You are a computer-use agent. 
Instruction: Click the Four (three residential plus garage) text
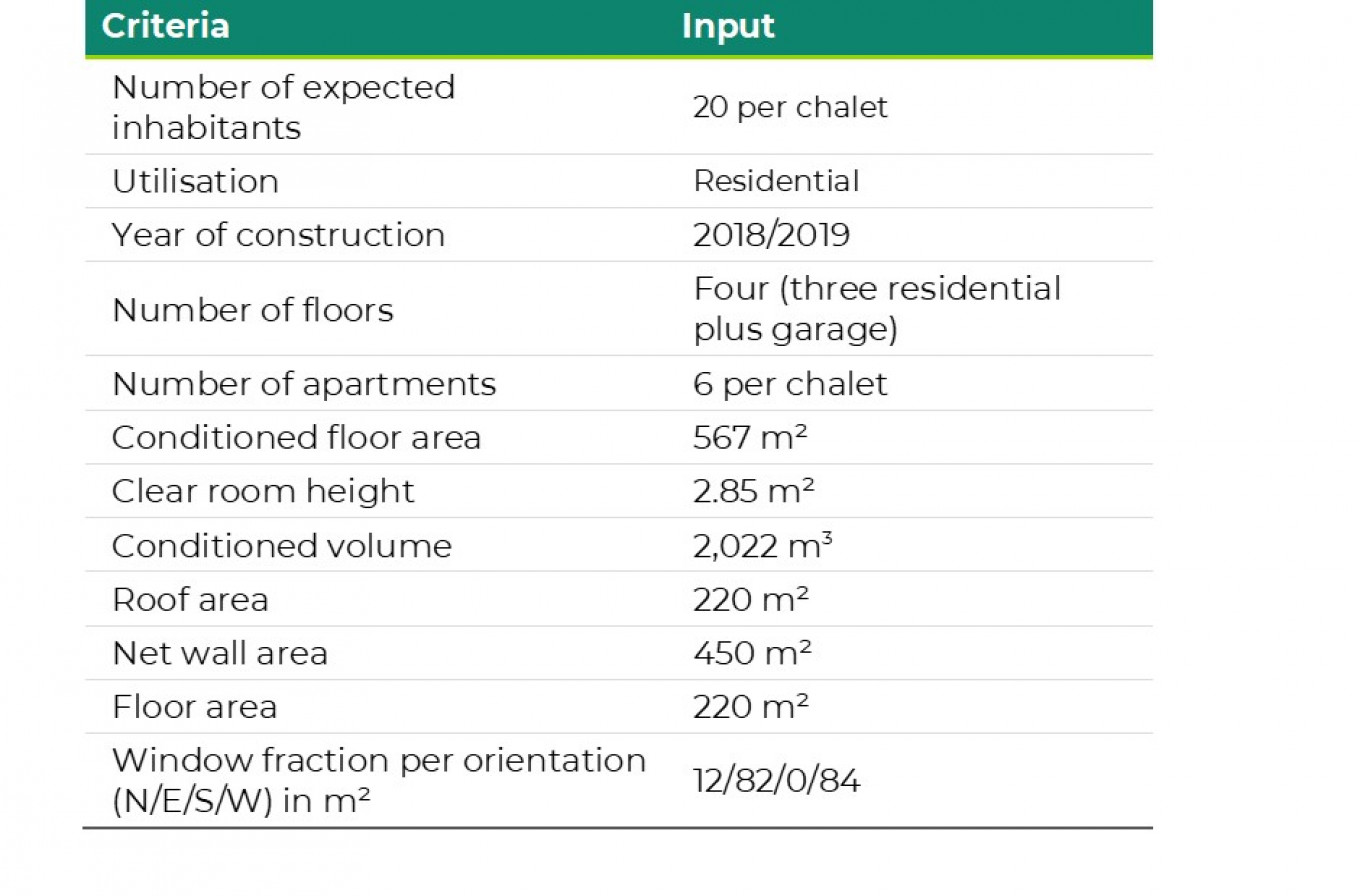coord(877,309)
